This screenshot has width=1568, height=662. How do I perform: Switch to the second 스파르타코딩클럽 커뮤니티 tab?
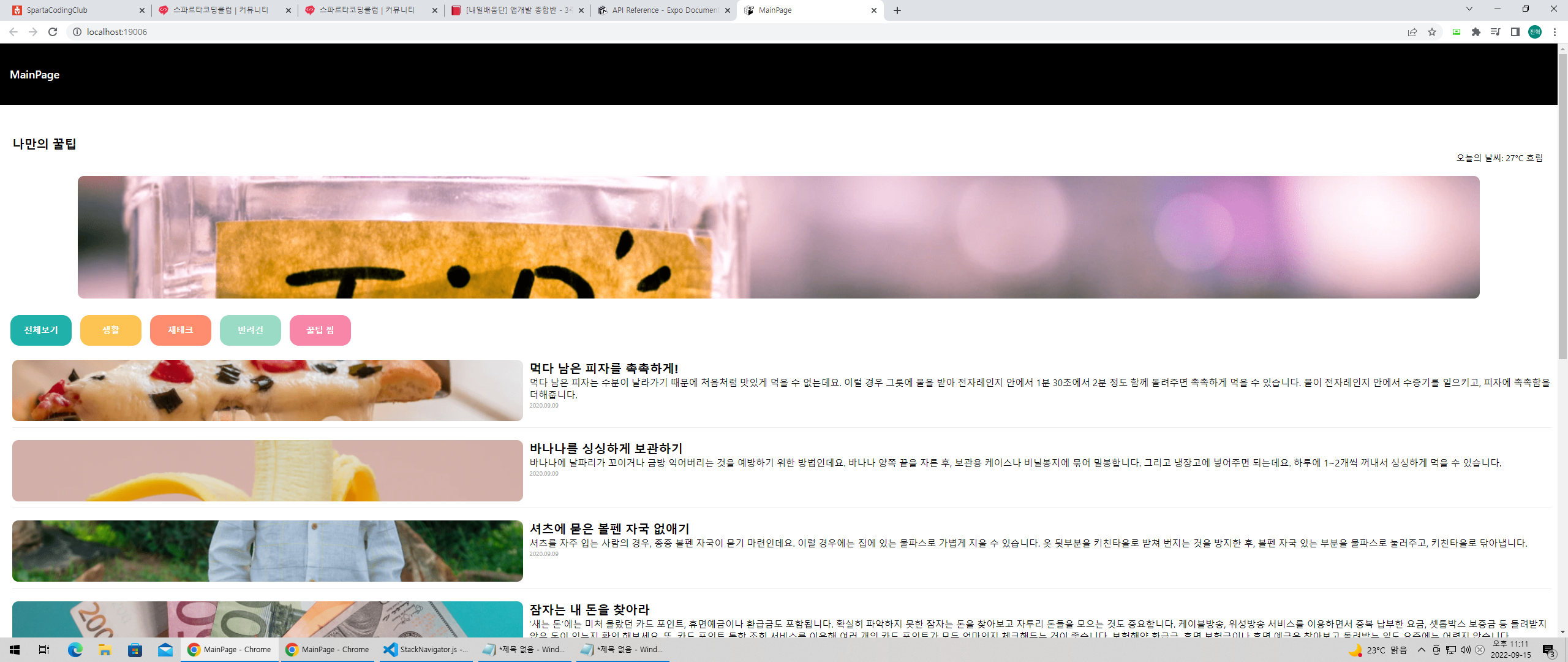(371, 10)
